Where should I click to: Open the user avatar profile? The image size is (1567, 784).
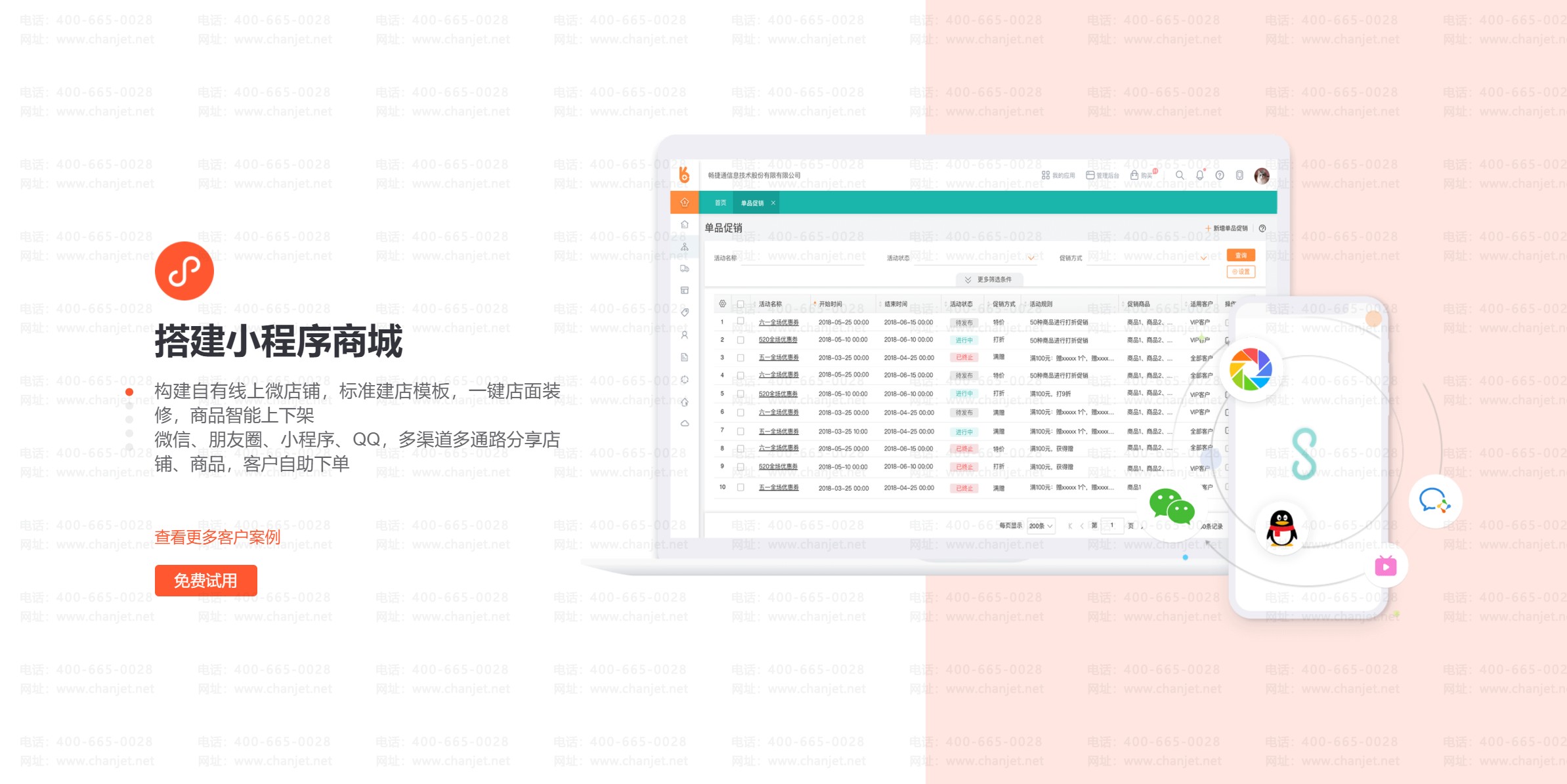tap(1262, 176)
